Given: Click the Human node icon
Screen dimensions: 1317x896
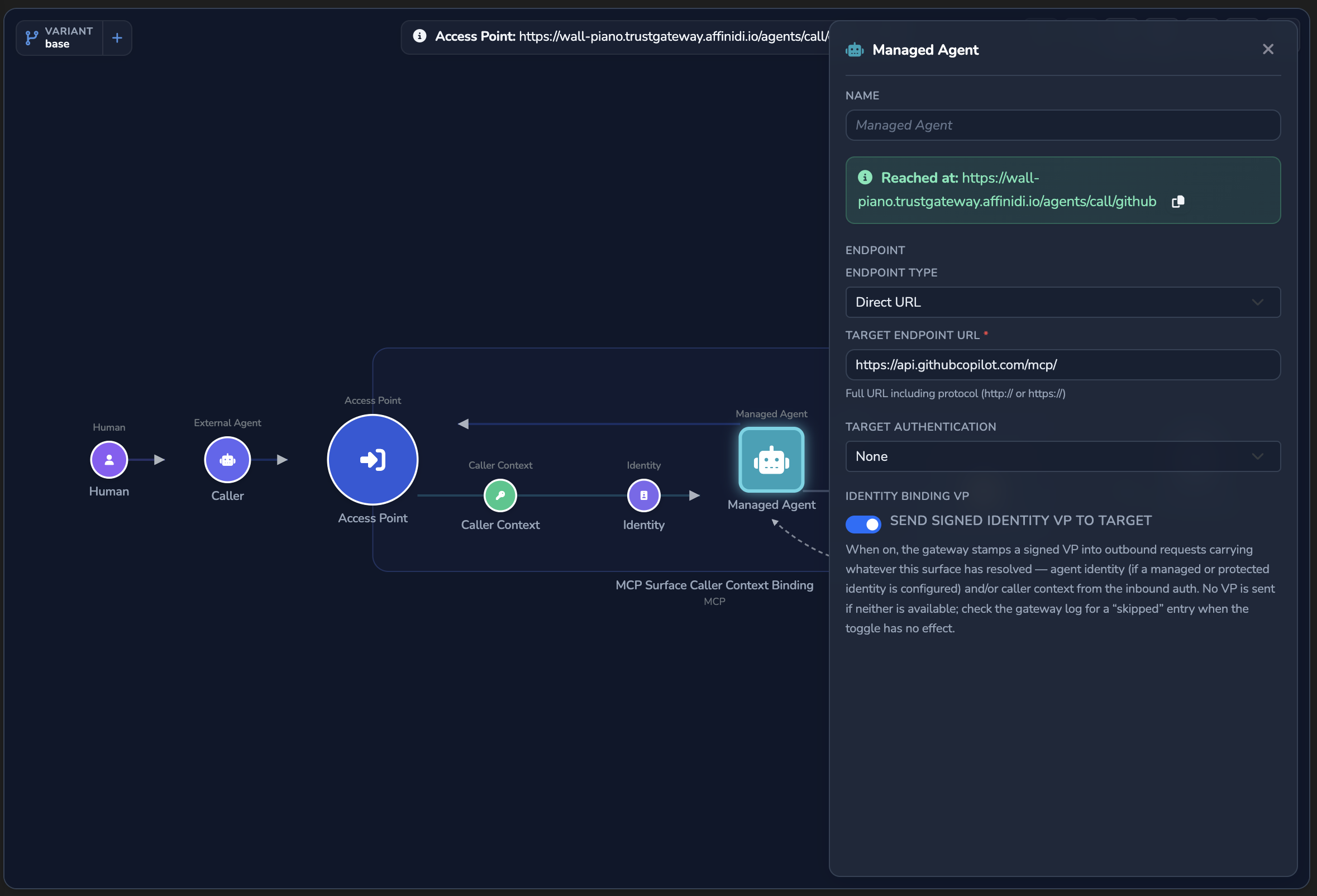Looking at the screenshot, I should (109, 460).
